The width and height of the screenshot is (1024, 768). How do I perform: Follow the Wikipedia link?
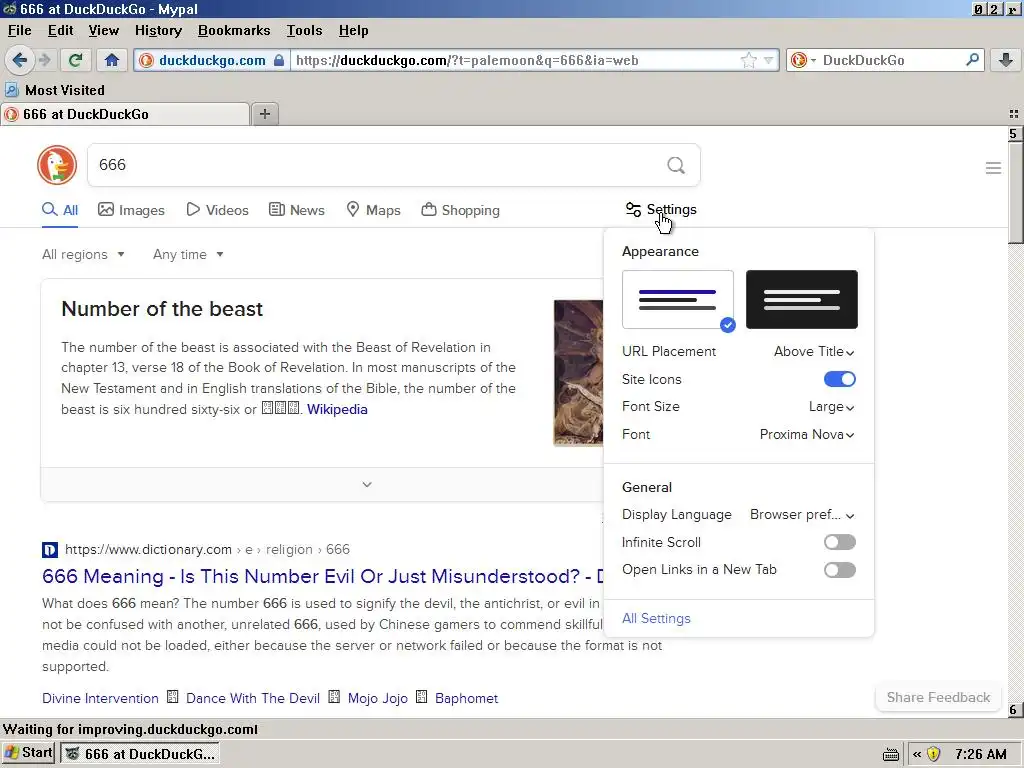click(337, 409)
